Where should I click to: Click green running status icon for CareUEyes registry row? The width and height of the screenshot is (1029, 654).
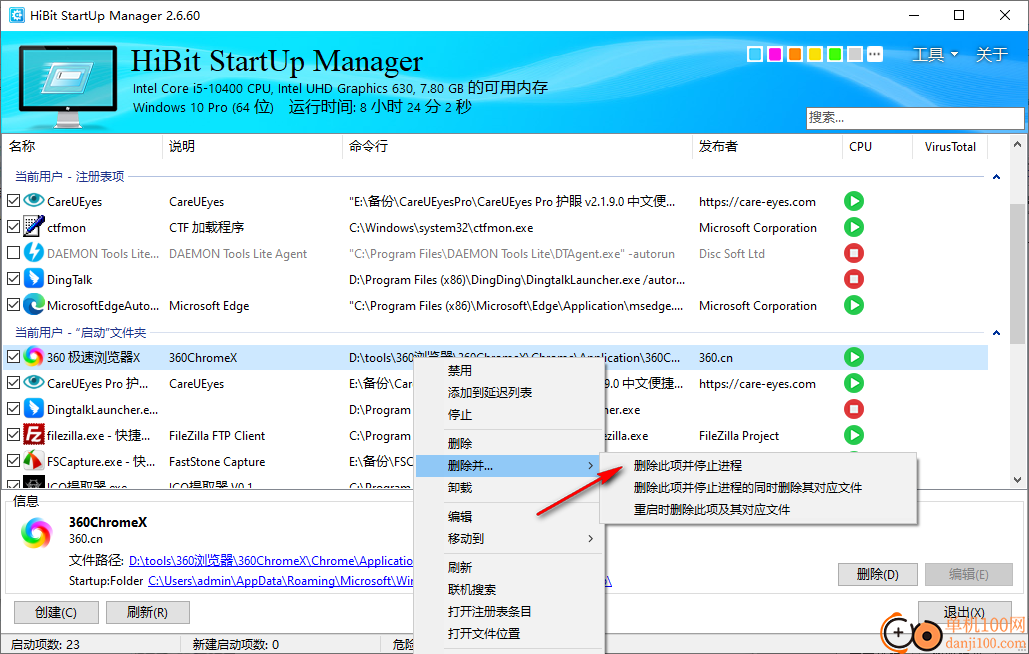point(854,201)
